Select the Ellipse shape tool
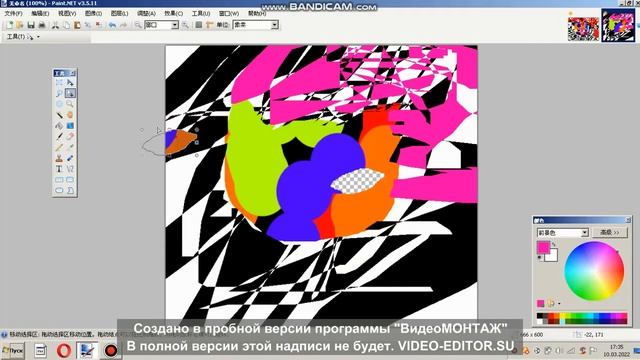 pos(59,190)
